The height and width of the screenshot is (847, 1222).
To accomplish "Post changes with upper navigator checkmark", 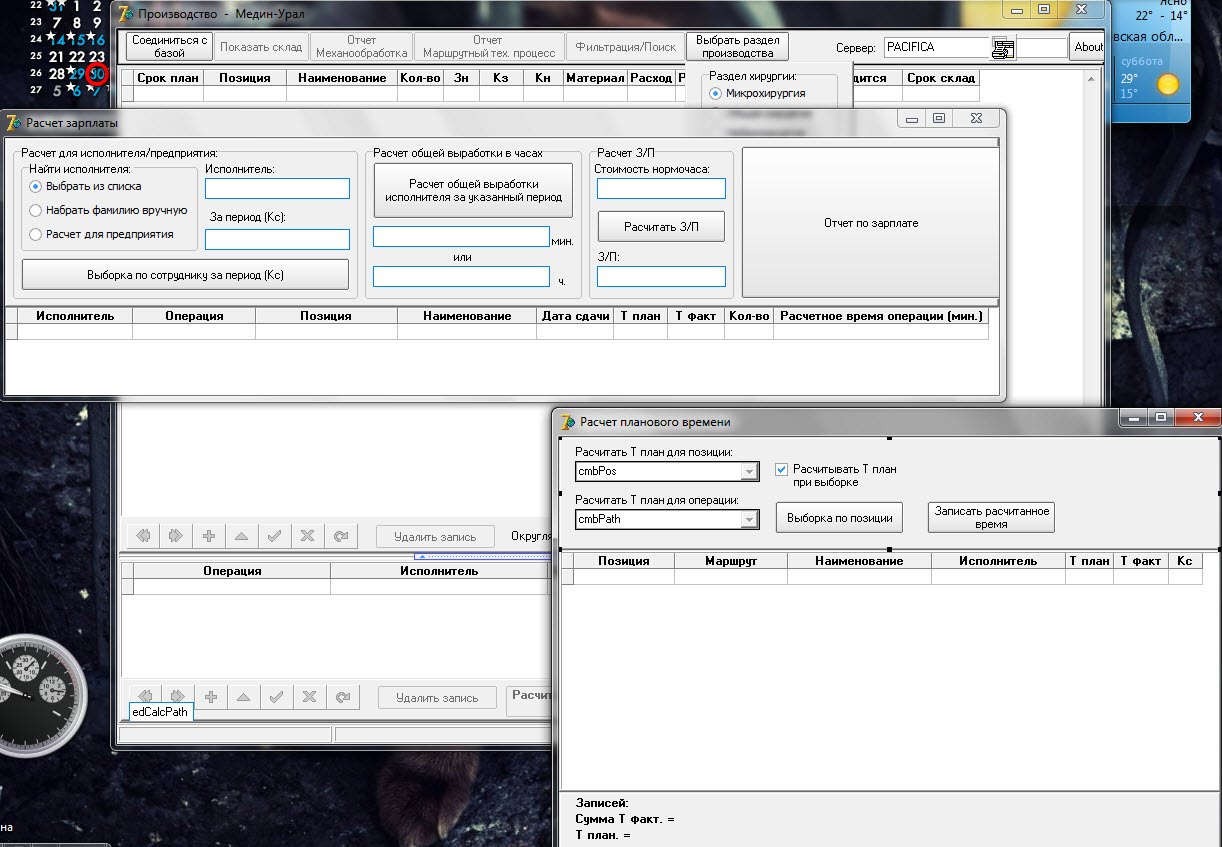I will (x=274, y=536).
